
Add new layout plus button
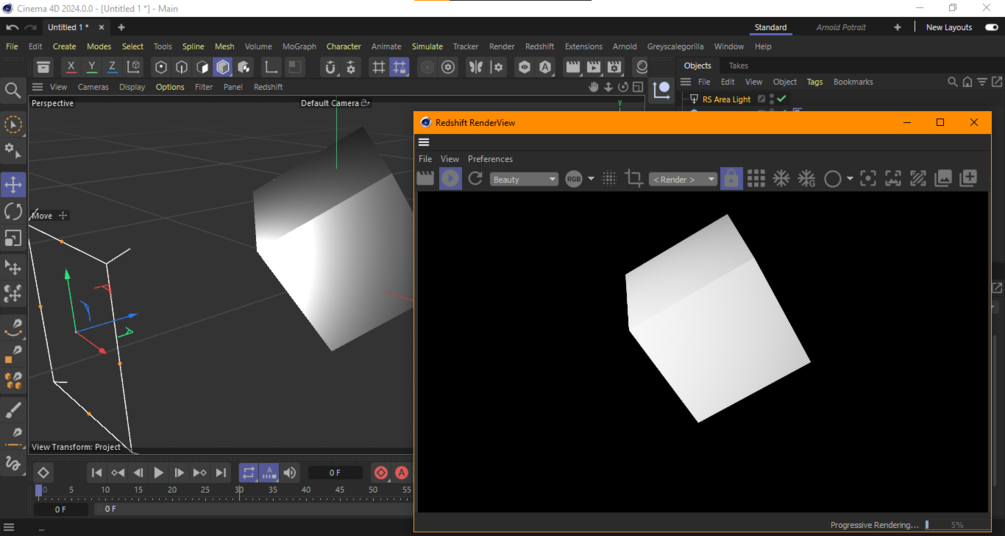click(x=897, y=28)
